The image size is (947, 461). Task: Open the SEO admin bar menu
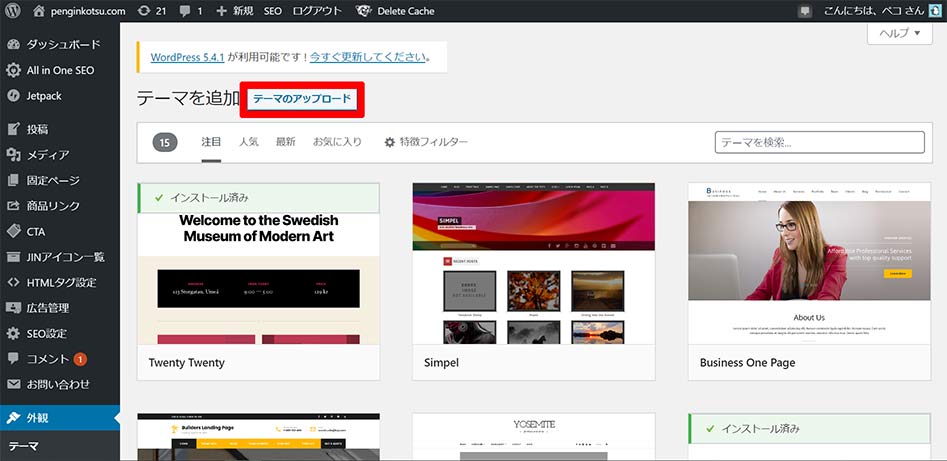pos(272,11)
